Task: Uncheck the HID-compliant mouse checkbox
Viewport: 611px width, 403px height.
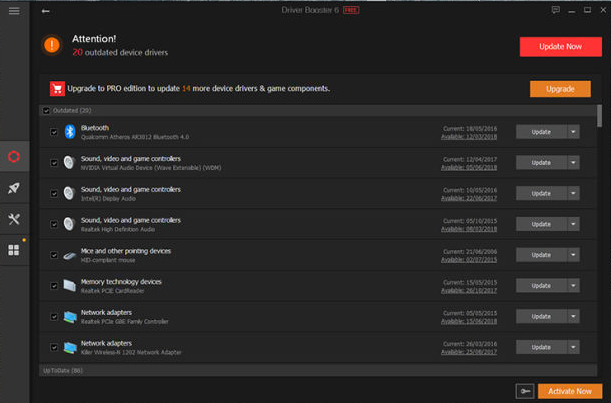Action: point(54,255)
